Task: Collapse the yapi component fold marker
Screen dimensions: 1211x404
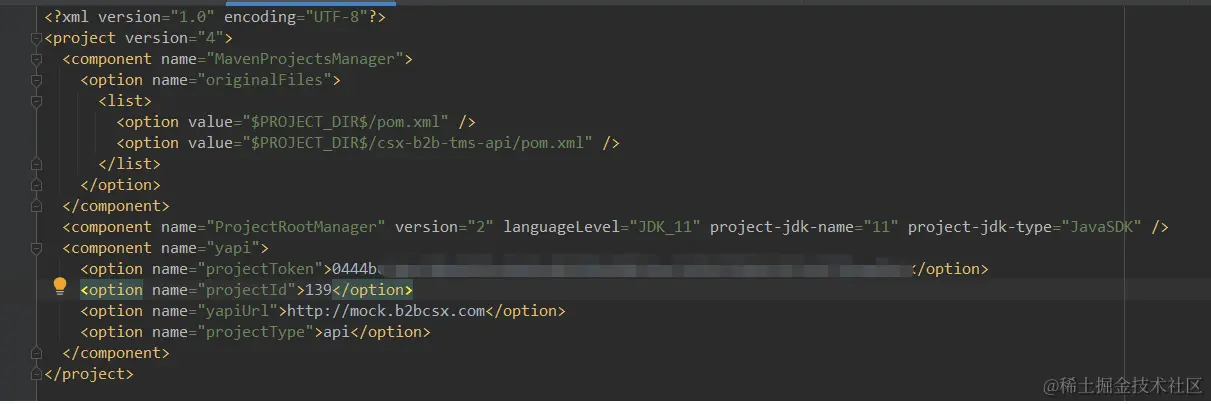Action: click(x=36, y=248)
